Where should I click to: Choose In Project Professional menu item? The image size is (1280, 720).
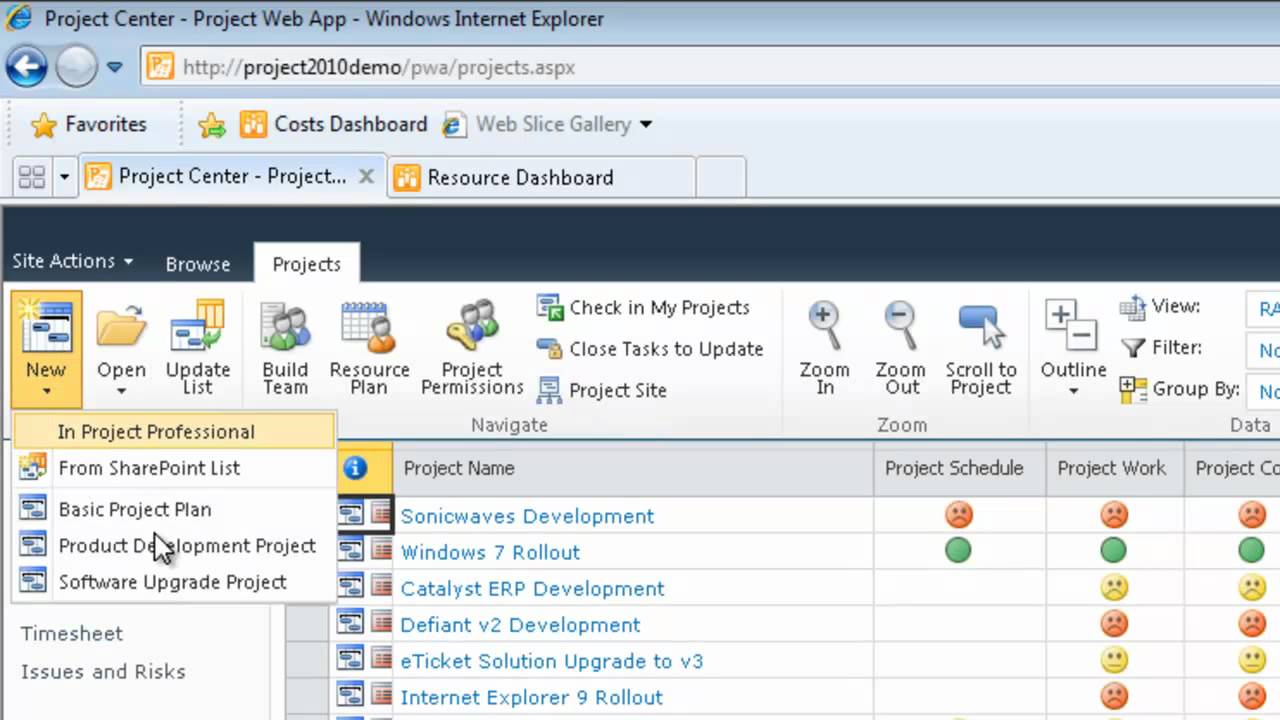174,432
